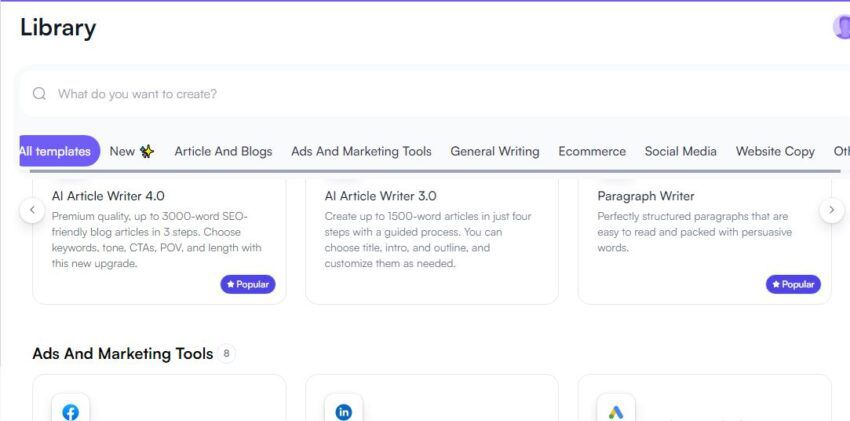Click the left carousel arrow

(x=32, y=210)
